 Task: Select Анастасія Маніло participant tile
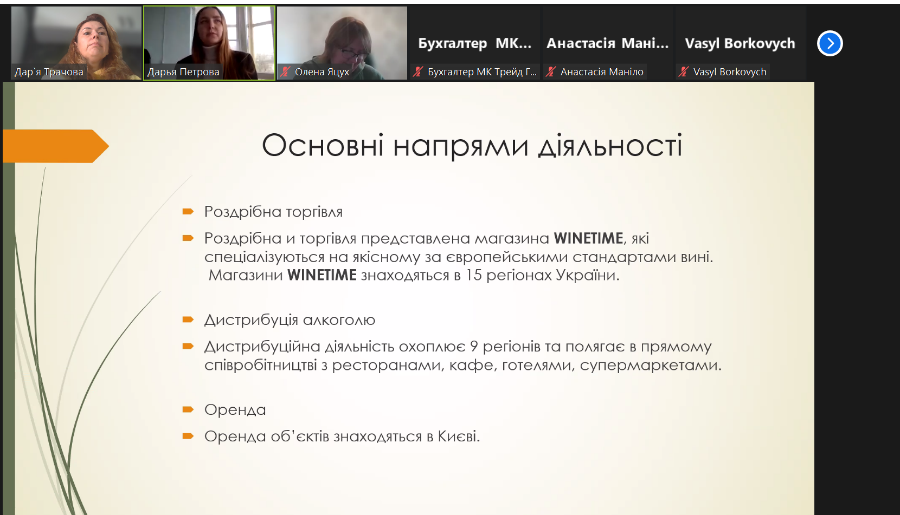click(608, 43)
